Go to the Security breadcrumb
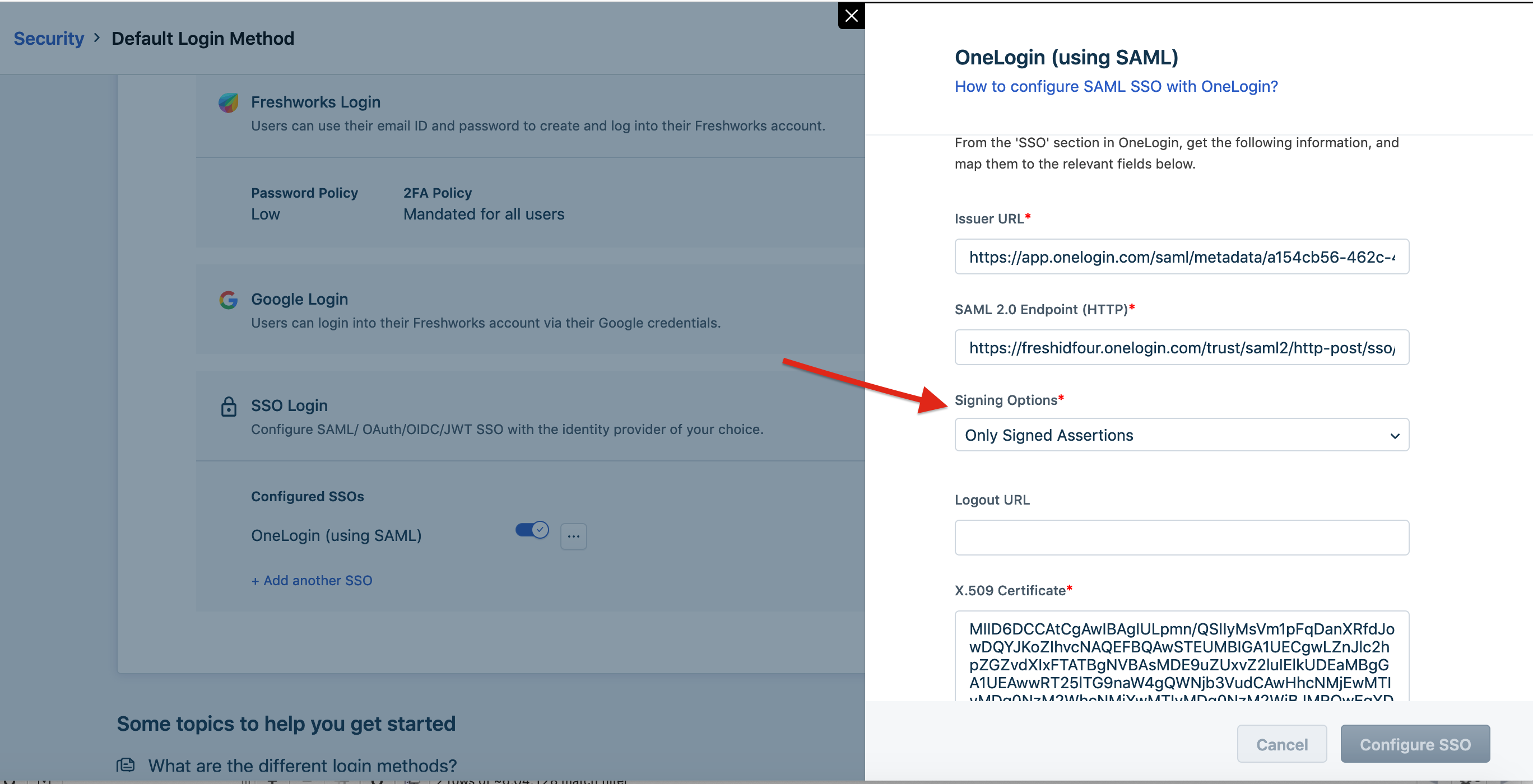The height and width of the screenshot is (784, 1533). click(49, 39)
